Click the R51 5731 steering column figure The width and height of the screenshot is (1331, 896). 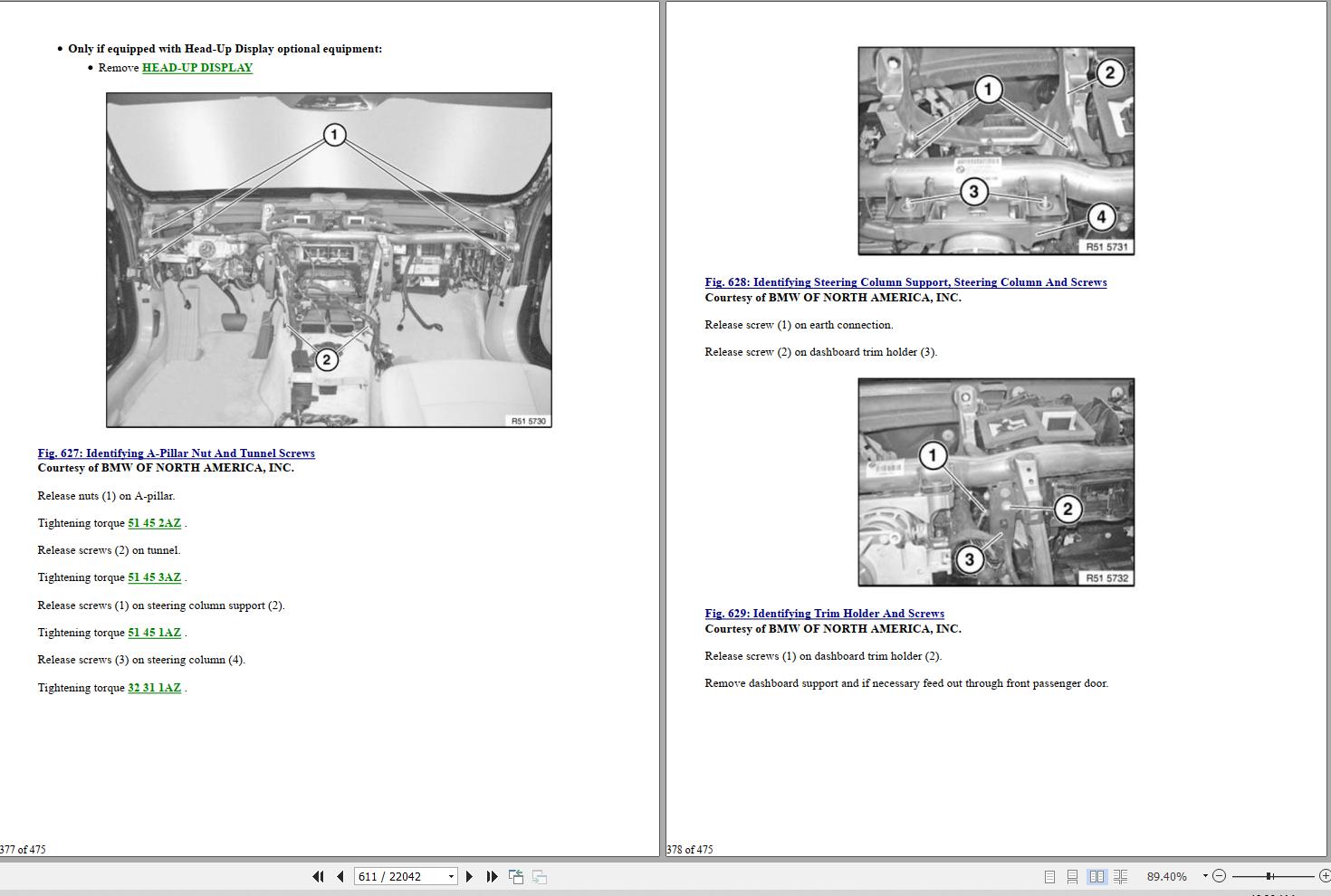click(996, 151)
